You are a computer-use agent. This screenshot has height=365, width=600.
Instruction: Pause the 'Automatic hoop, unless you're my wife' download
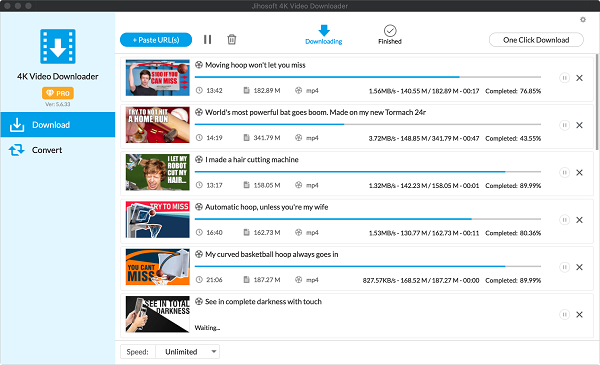click(564, 220)
